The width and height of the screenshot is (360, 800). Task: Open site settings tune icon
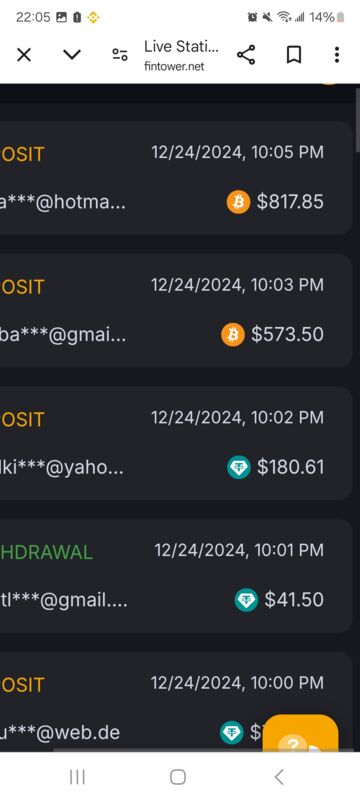click(x=120, y=55)
